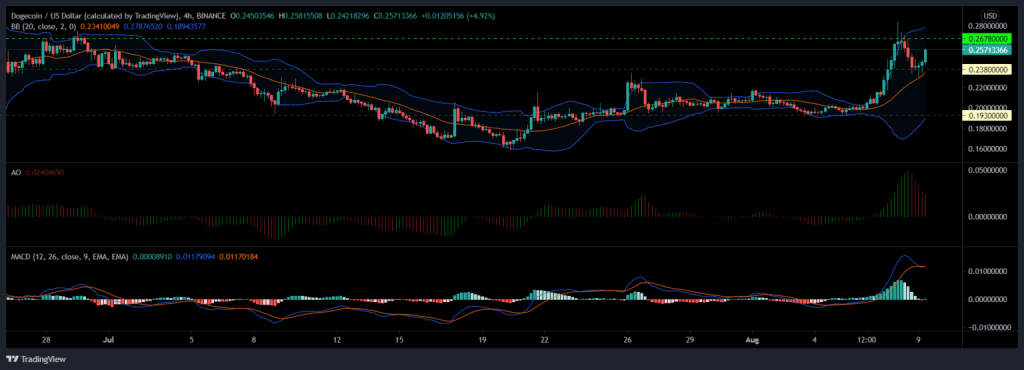Click the 0.28000000 price axis label
Screen dimensions: 1024x370
coord(988,27)
